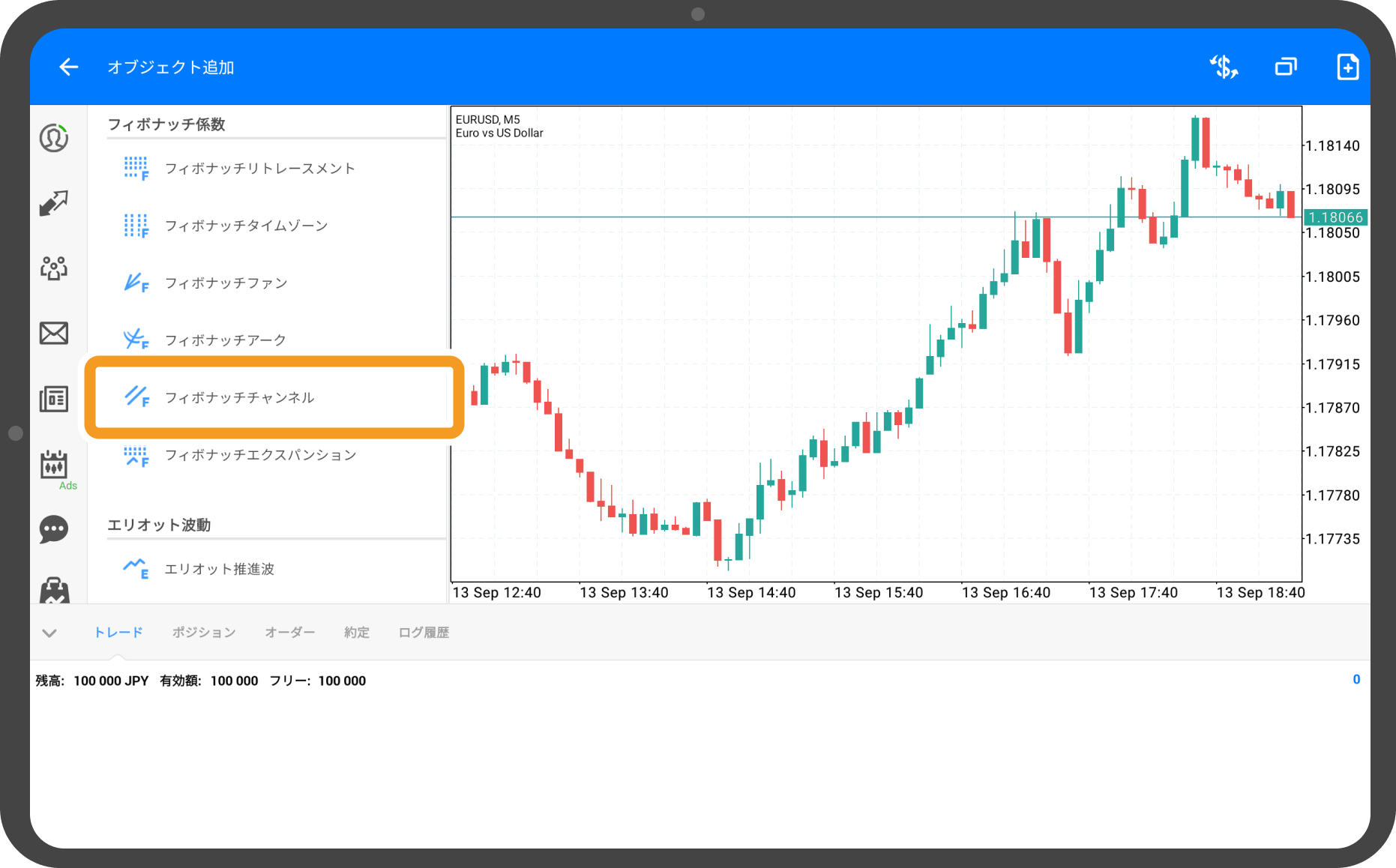The image size is (1396, 868).
Task: Open the account profile sidebar icon
Action: click(x=54, y=138)
